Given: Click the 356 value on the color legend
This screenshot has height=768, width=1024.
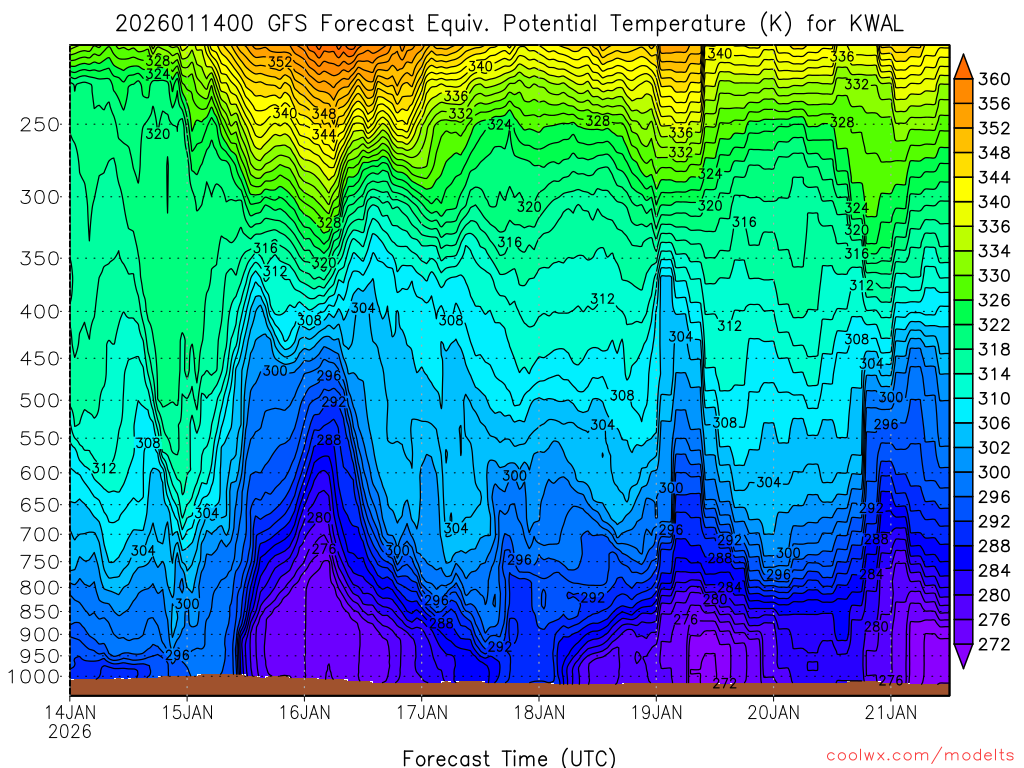Looking at the screenshot, I should click(x=994, y=104).
